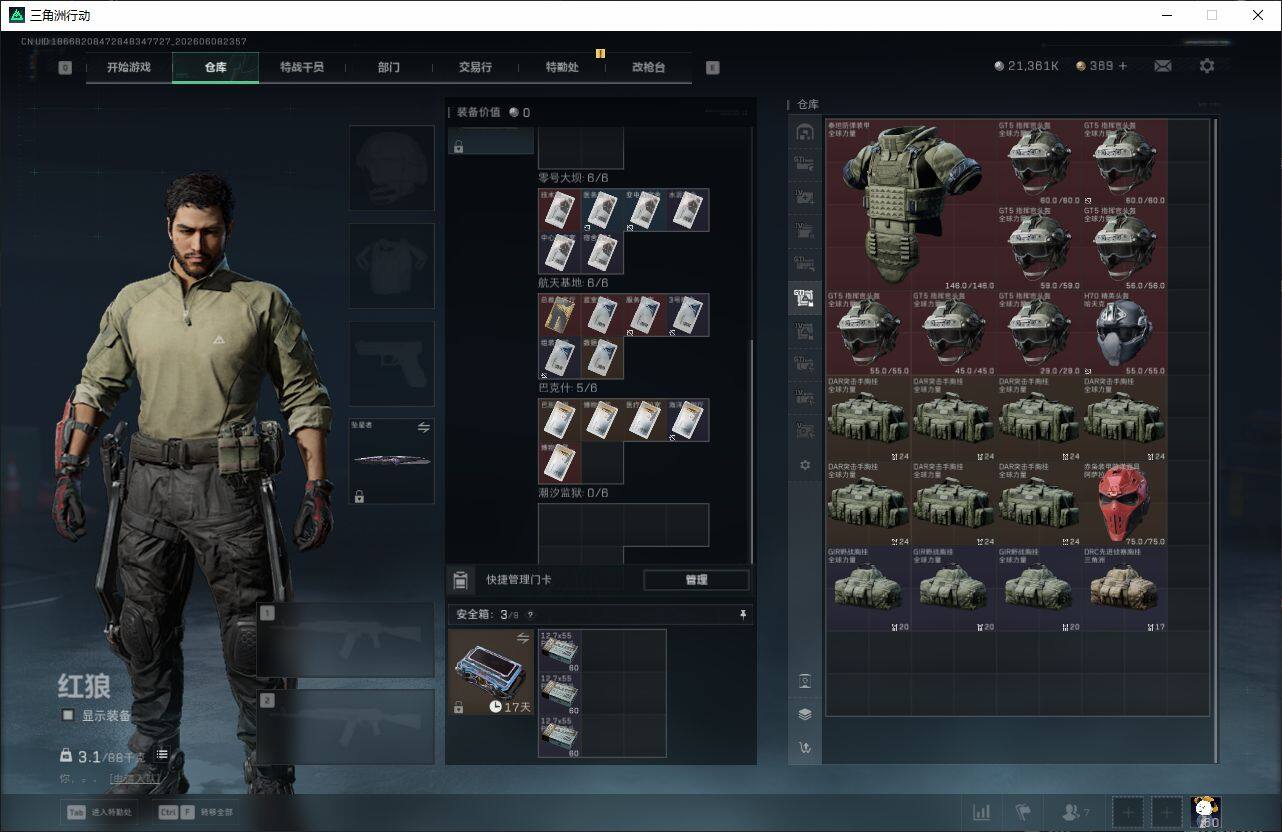Open the statistics bar chart icon
1282x832 pixels.
coord(982,812)
